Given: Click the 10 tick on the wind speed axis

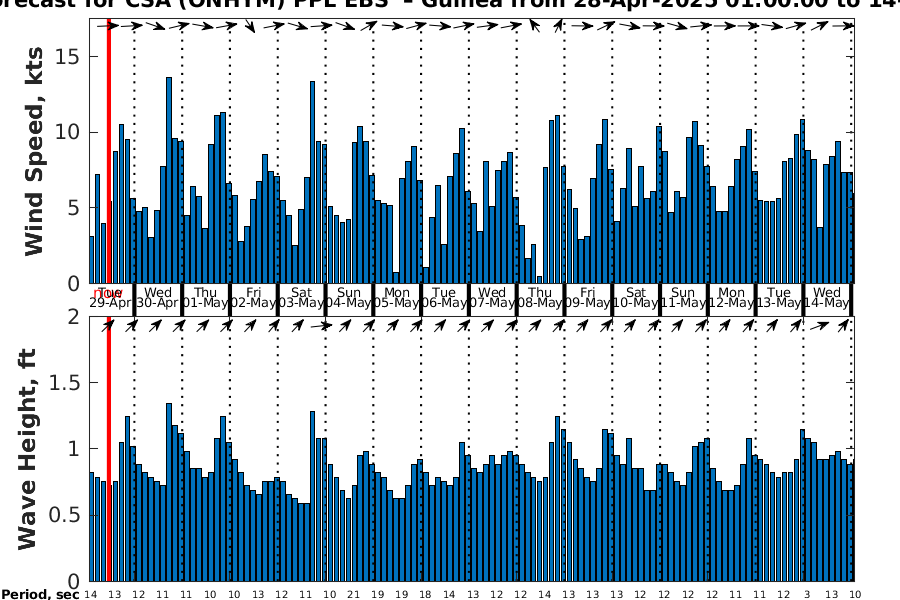Looking at the screenshot, I should coord(68,132).
